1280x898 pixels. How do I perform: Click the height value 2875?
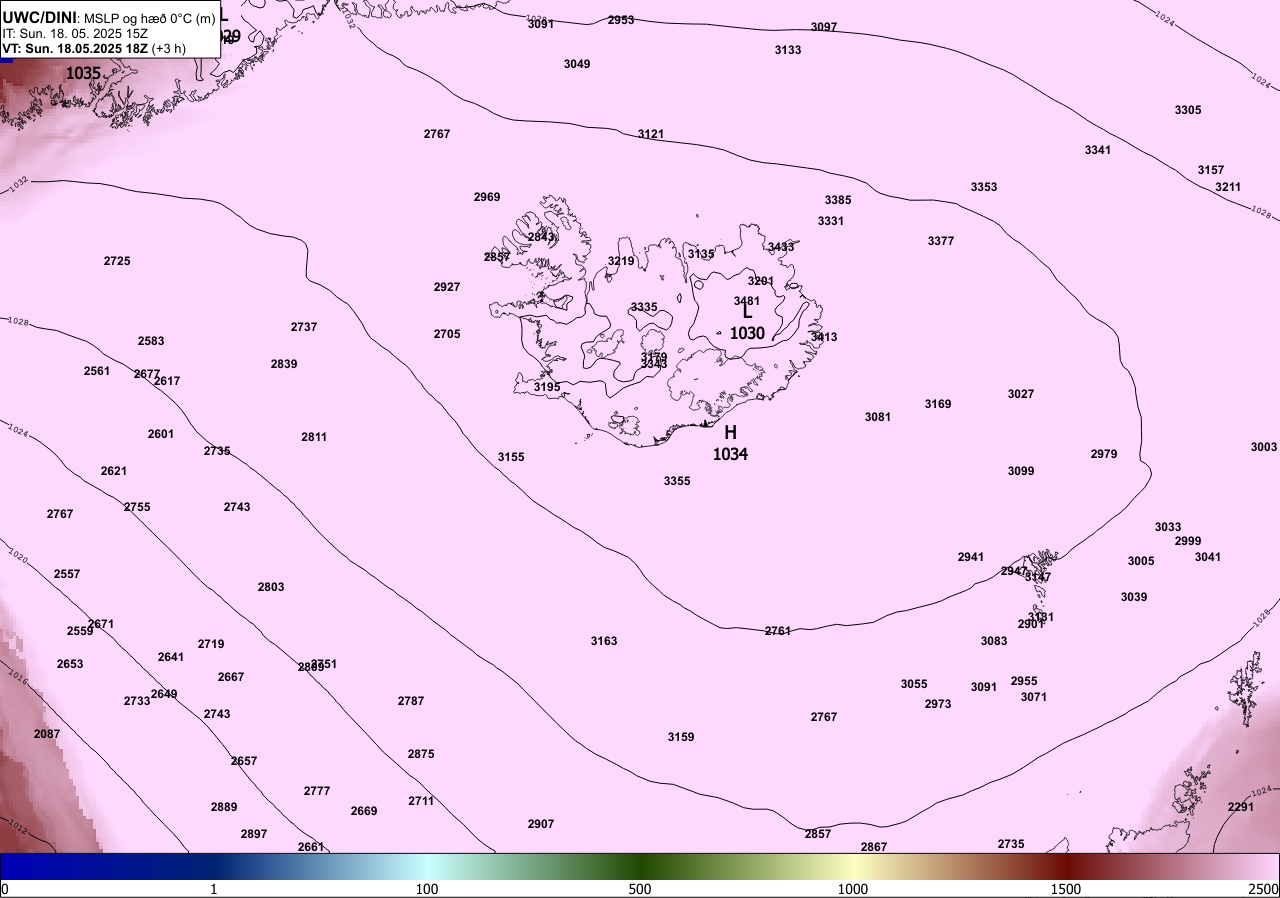click(421, 754)
